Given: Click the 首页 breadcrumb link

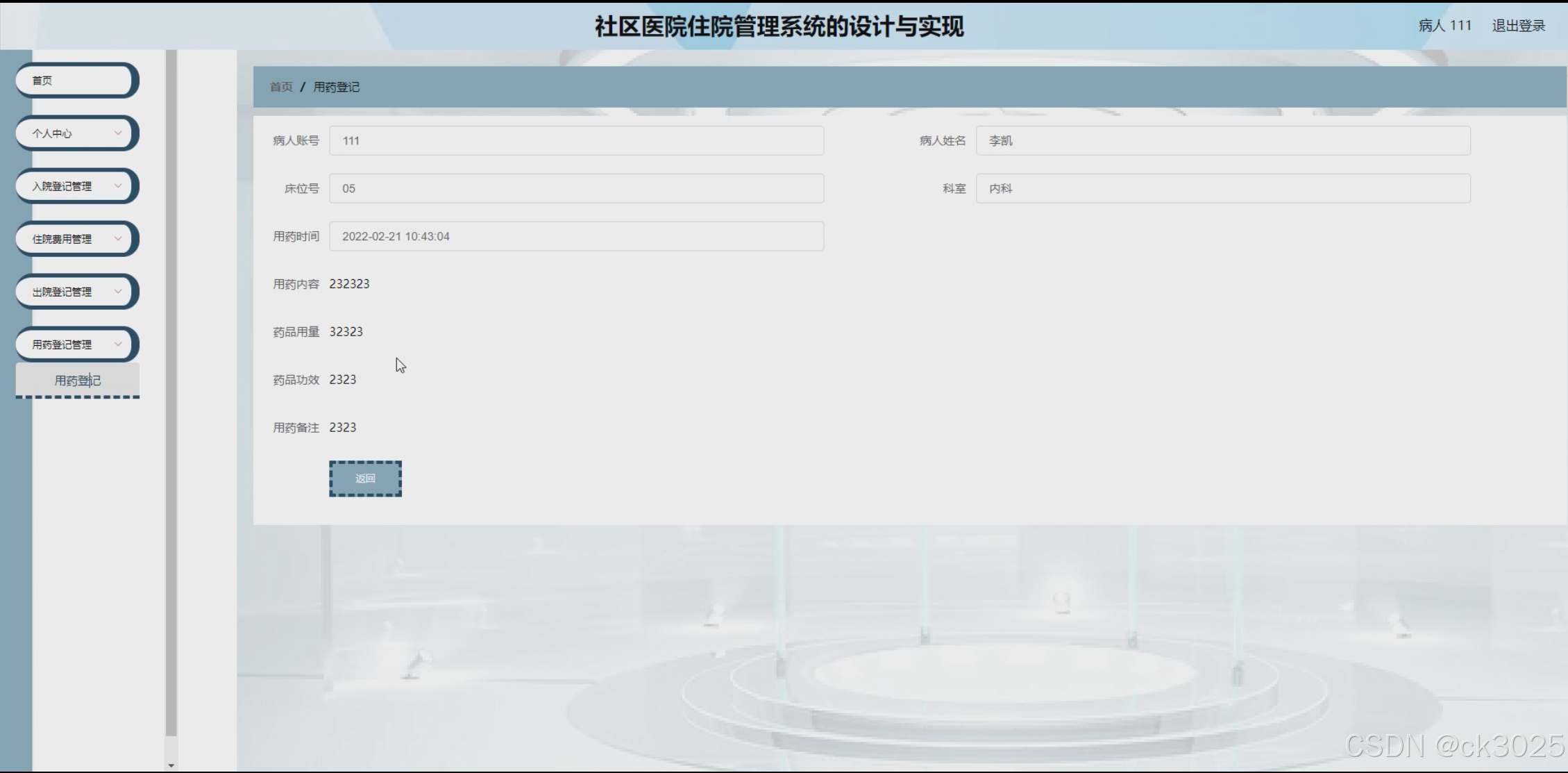Looking at the screenshot, I should [281, 87].
